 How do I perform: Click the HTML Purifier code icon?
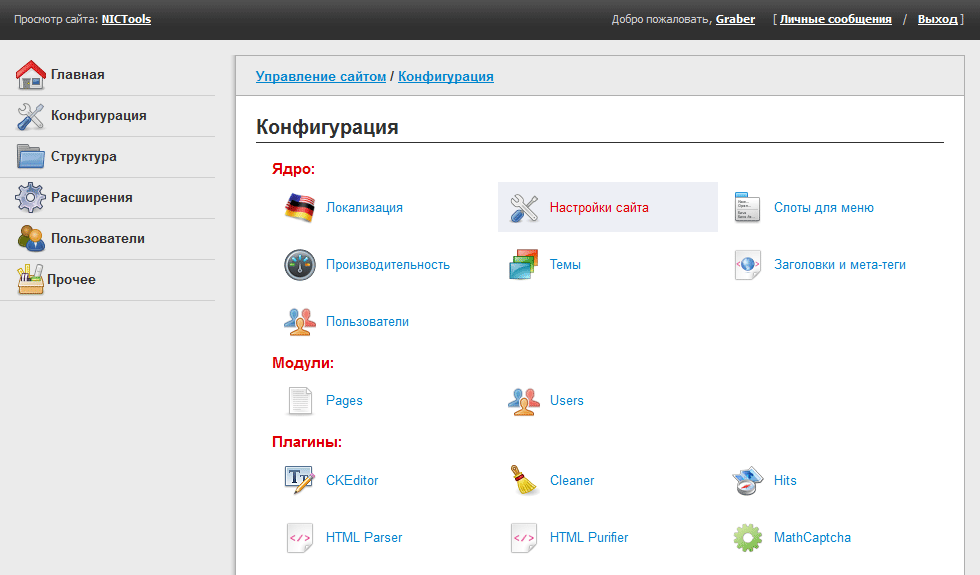coord(524,538)
